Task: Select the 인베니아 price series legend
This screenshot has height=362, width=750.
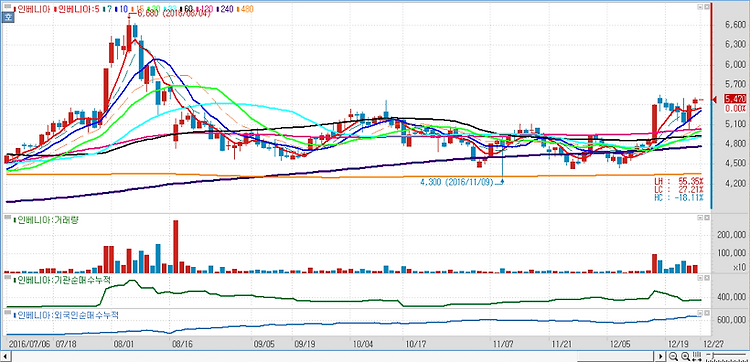Action: 33,9
